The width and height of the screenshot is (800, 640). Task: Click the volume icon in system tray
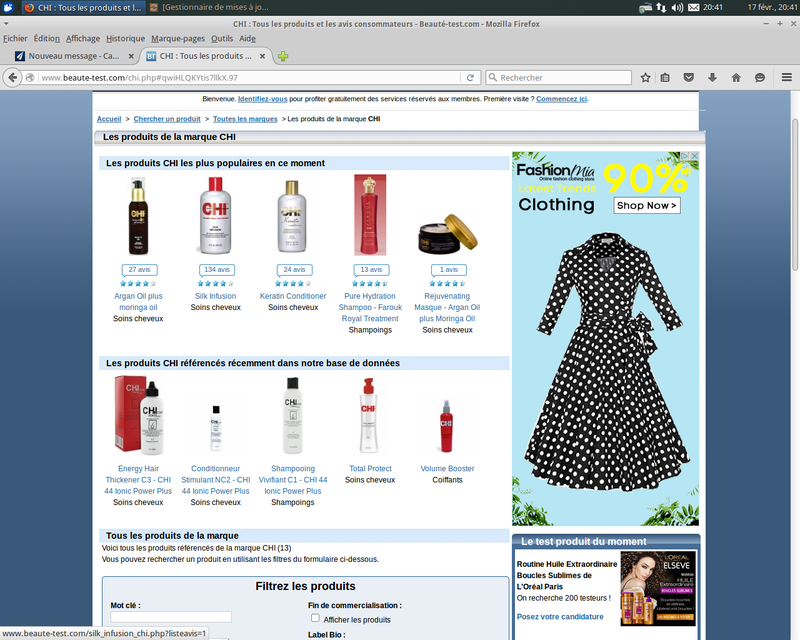point(677,7)
